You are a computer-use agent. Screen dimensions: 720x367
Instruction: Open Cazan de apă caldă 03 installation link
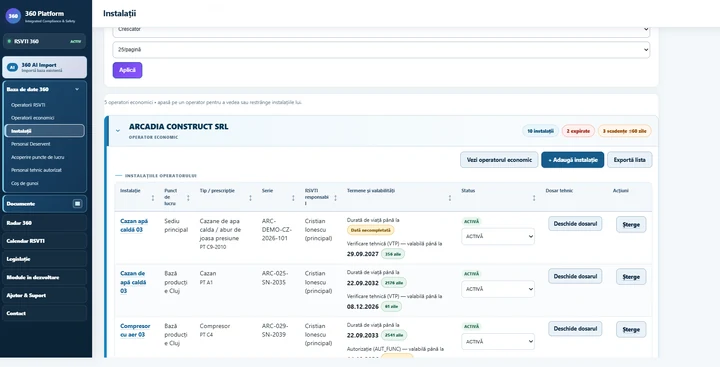click(x=133, y=282)
